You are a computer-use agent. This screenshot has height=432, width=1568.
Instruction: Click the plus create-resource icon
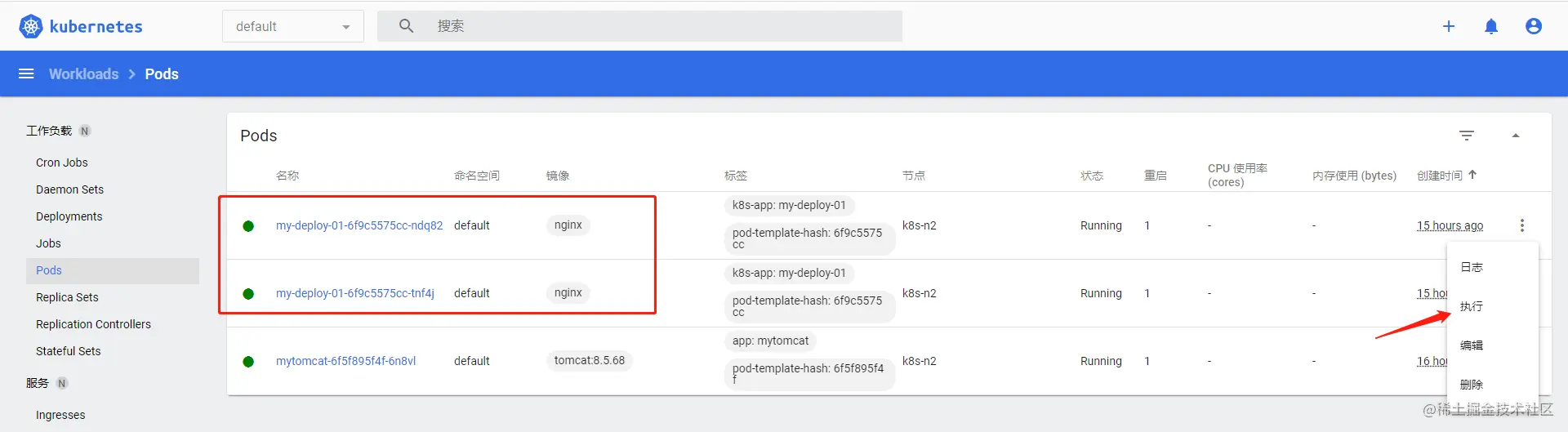[x=1449, y=26]
